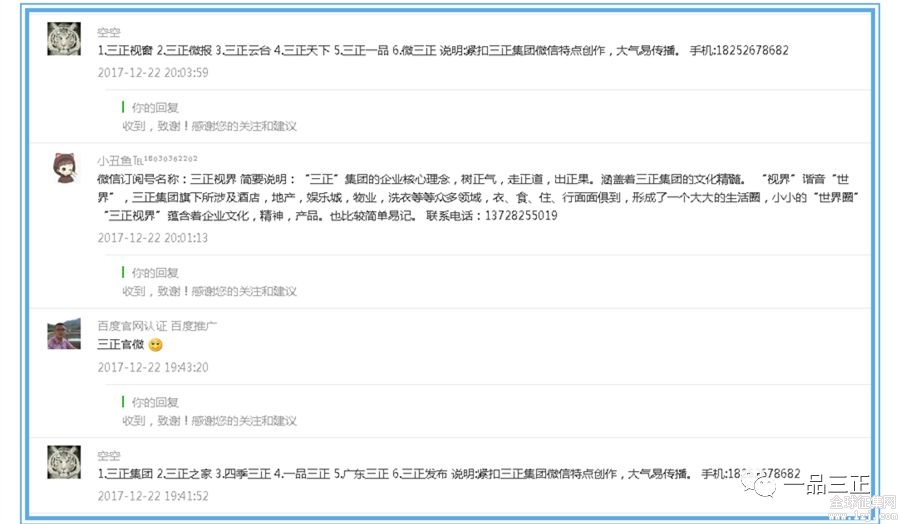The image size is (900, 524).
Task: Click the cartoon girl avatar of 小丑鱼
Action: pos(64,168)
